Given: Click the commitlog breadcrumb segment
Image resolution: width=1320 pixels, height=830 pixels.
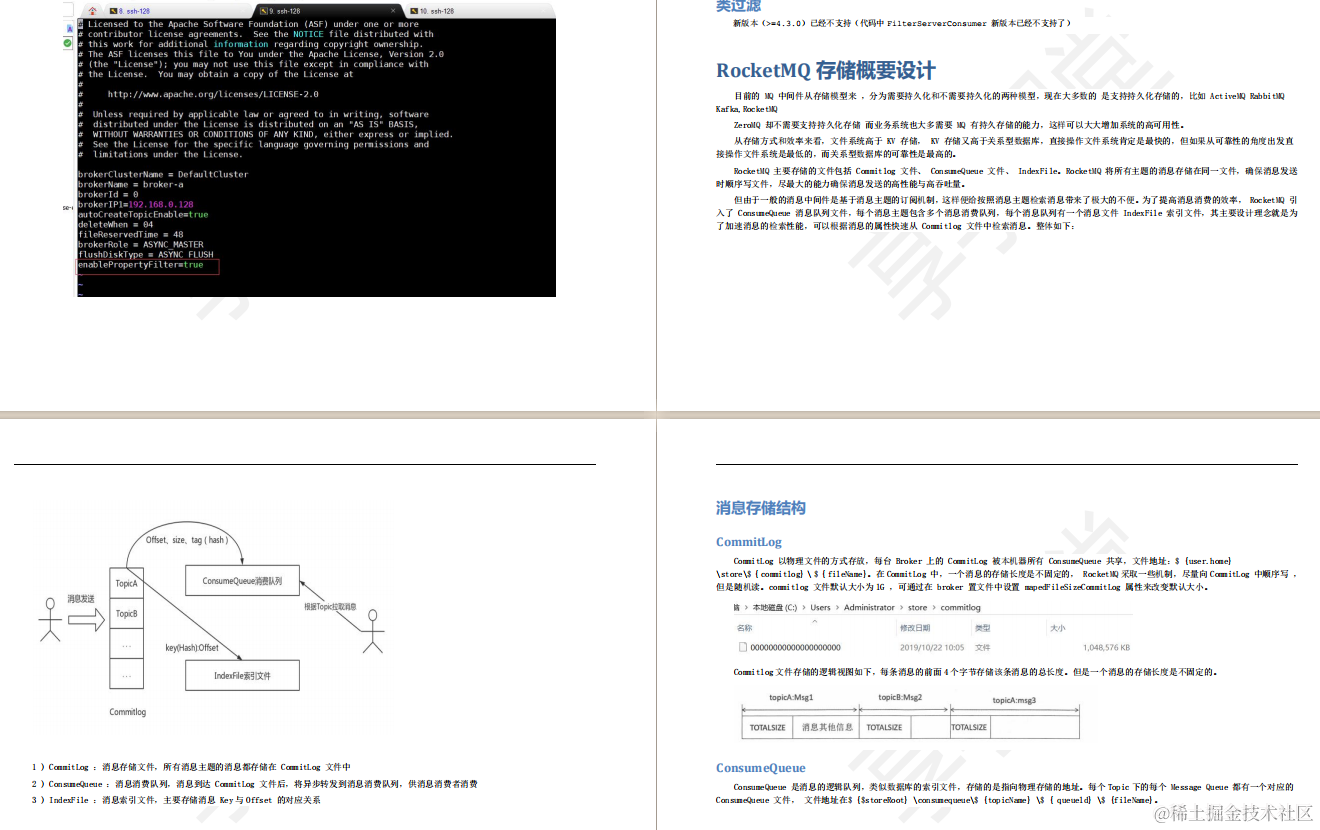Looking at the screenshot, I should (x=961, y=607).
